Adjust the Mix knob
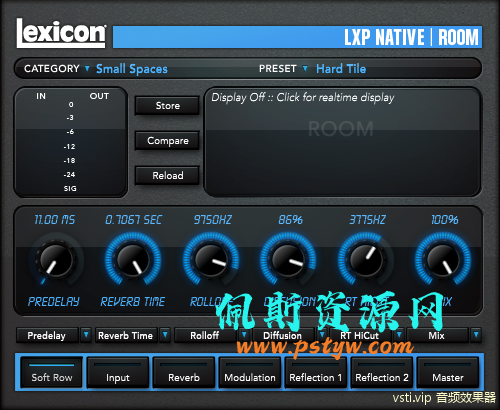Screen dimensions: 500x410 [x=443, y=260]
